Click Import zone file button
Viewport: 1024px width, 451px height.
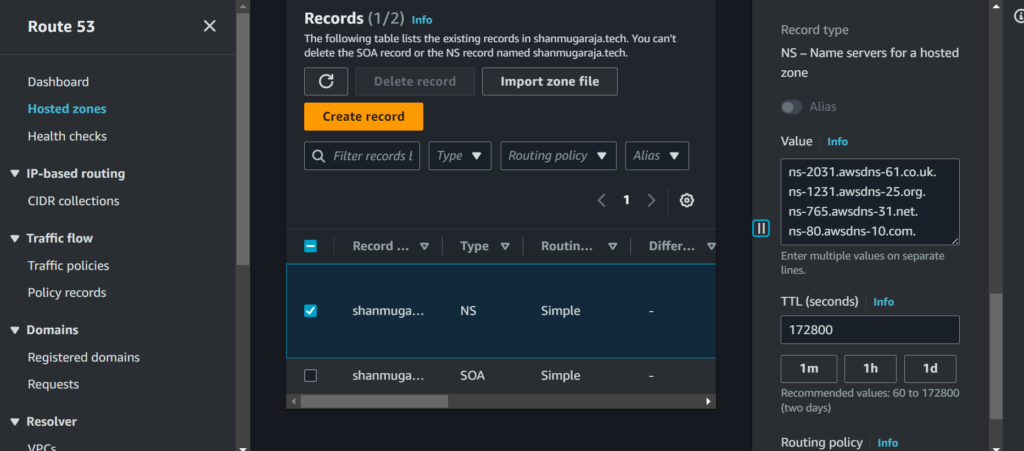[x=550, y=82]
